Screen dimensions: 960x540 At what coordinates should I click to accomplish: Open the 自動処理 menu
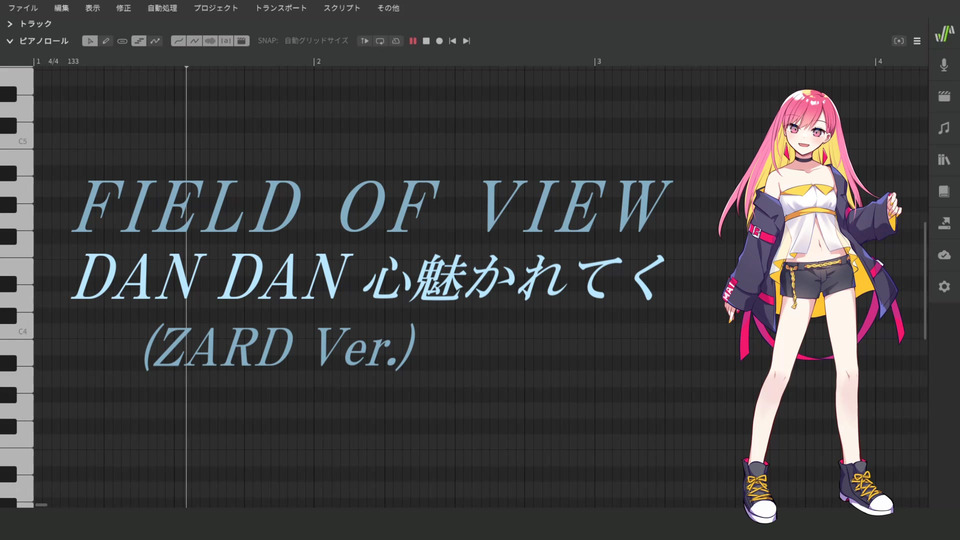click(x=162, y=8)
